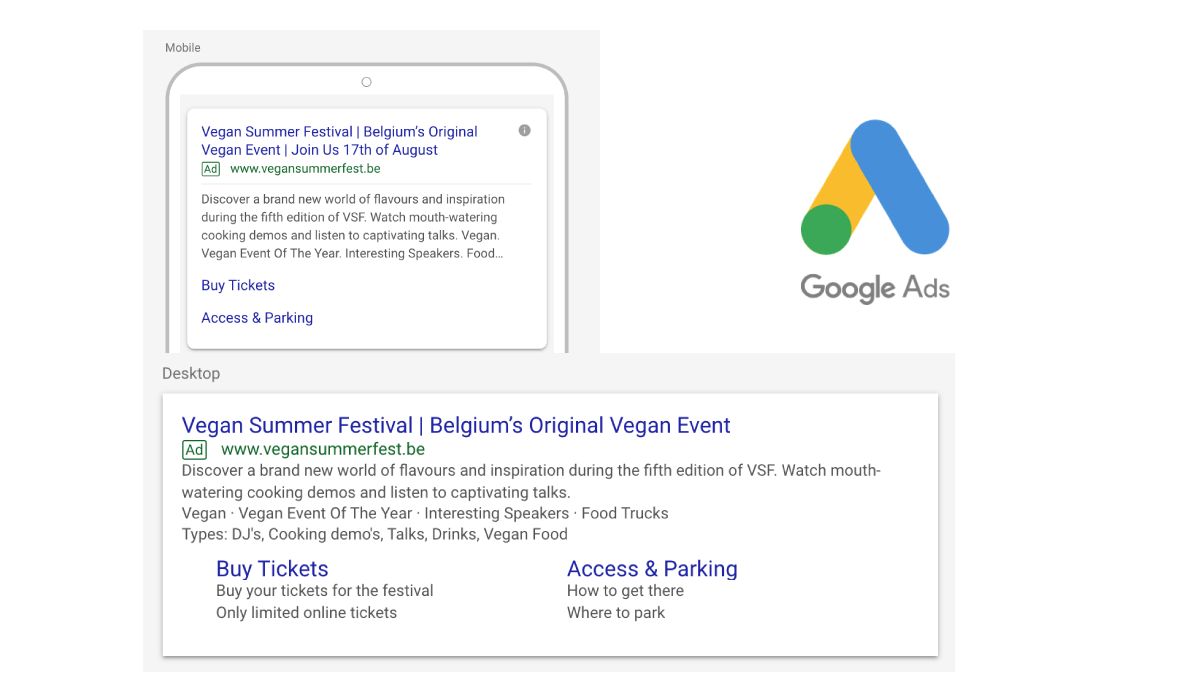Click the Desktop preview label

tap(191, 373)
